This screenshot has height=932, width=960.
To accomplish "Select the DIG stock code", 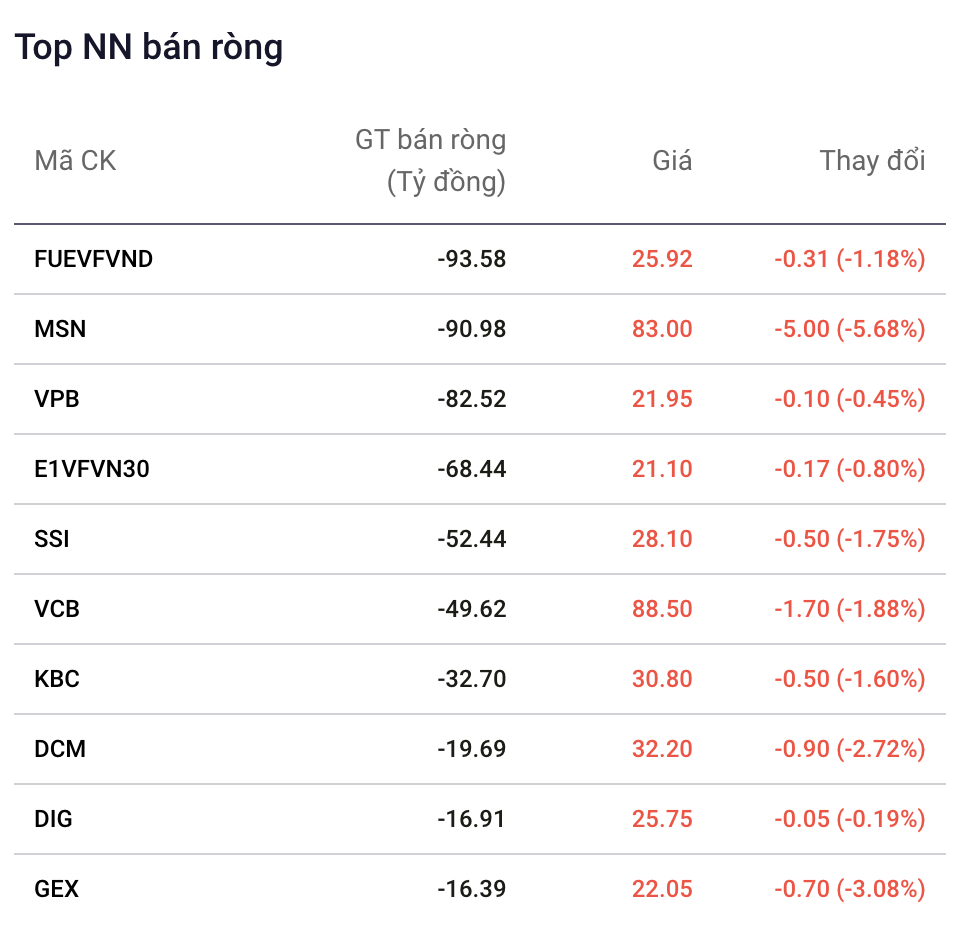I will point(53,819).
